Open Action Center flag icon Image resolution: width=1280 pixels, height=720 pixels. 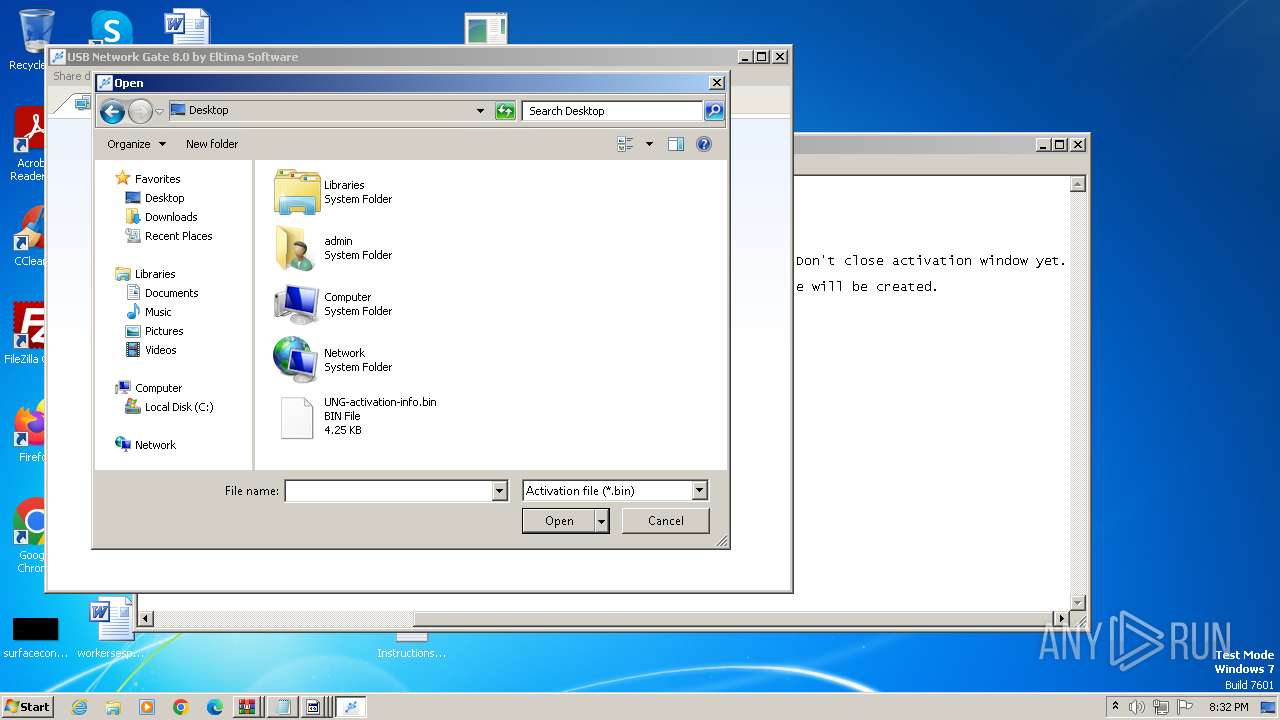point(1185,707)
